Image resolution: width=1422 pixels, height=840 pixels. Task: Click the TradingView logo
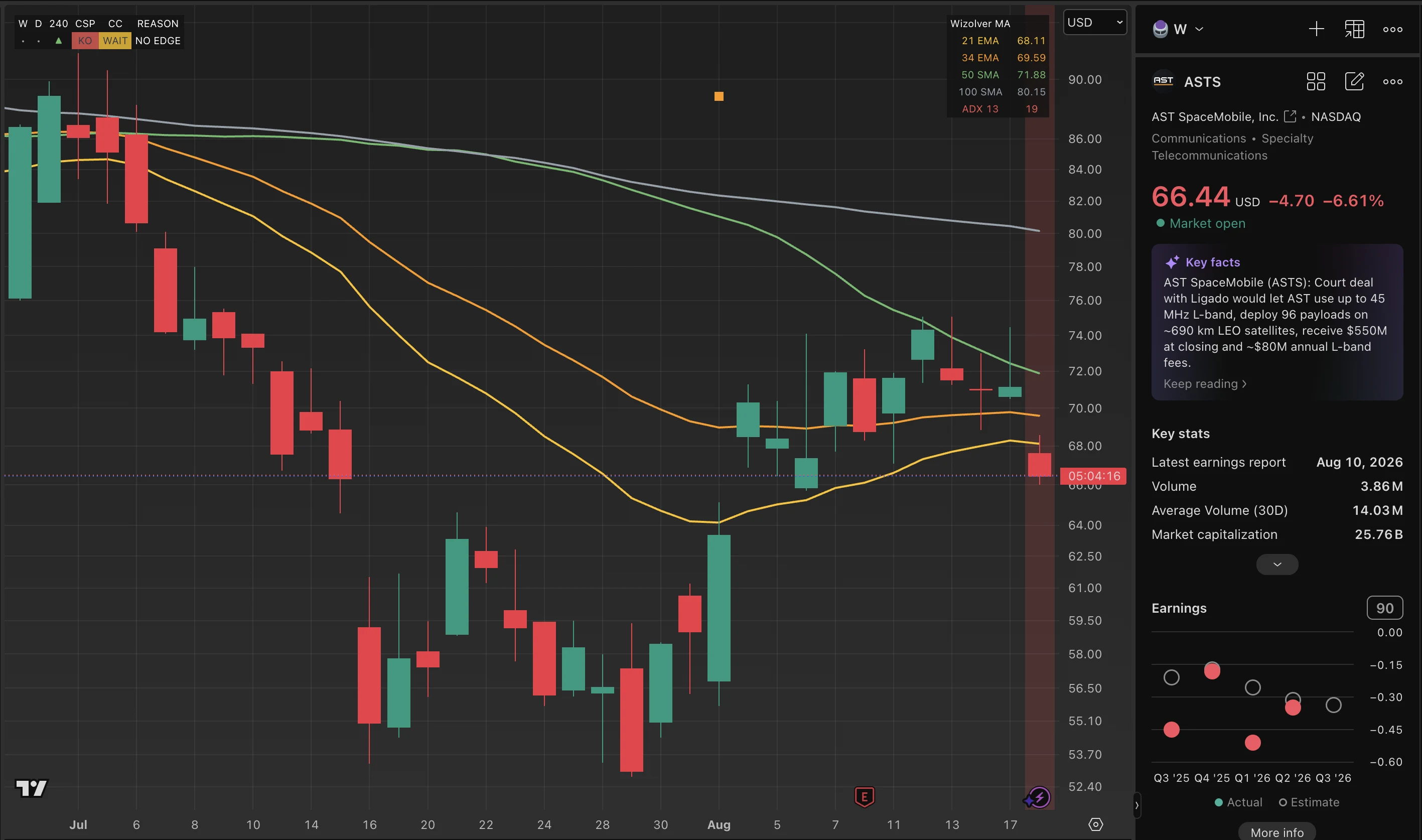tap(31, 788)
